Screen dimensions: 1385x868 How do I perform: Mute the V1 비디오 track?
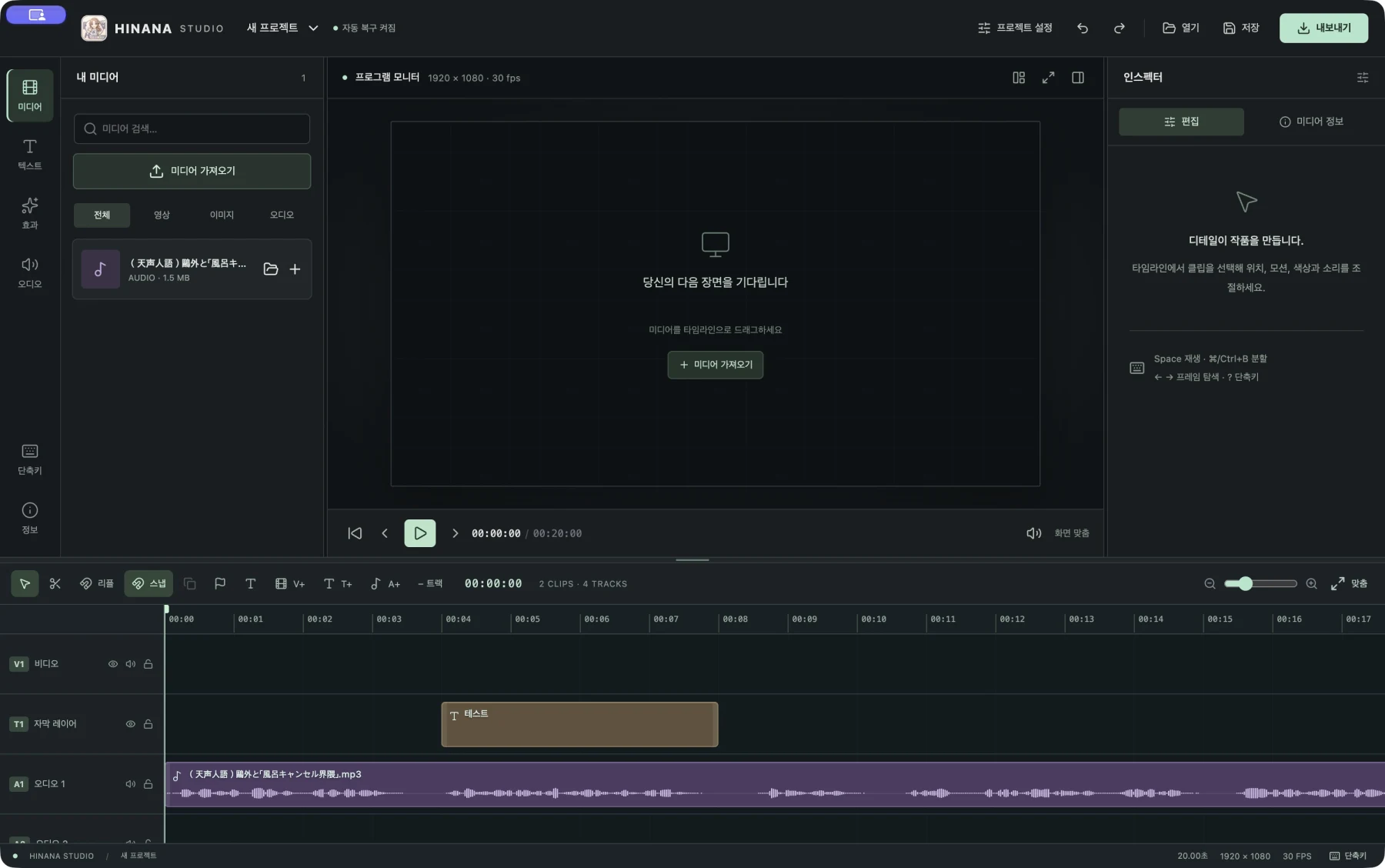(x=131, y=664)
